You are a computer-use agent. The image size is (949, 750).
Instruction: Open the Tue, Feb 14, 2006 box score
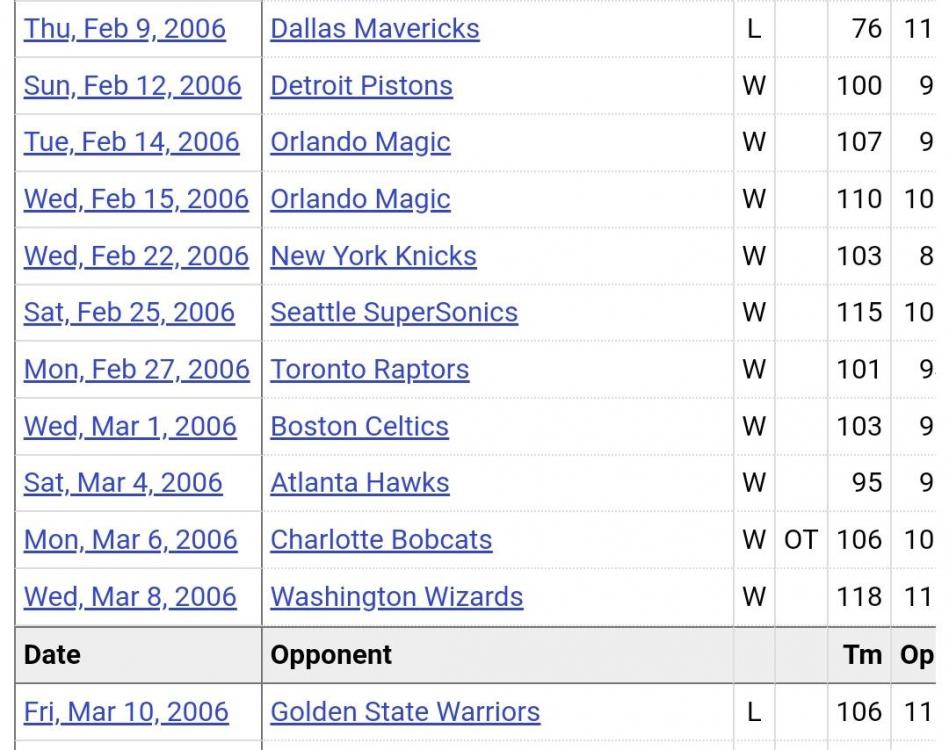point(131,142)
